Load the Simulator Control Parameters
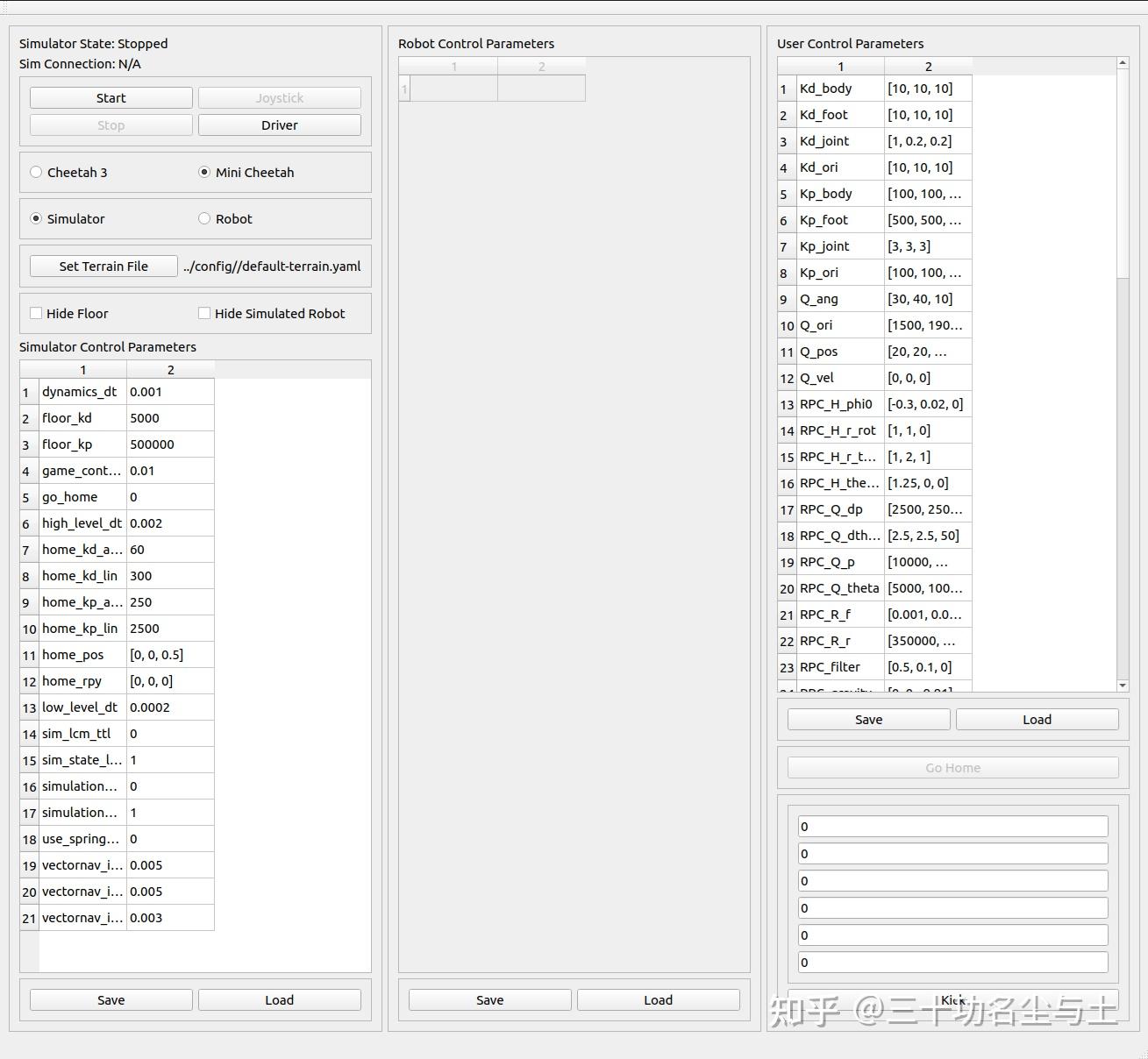 (280, 1000)
